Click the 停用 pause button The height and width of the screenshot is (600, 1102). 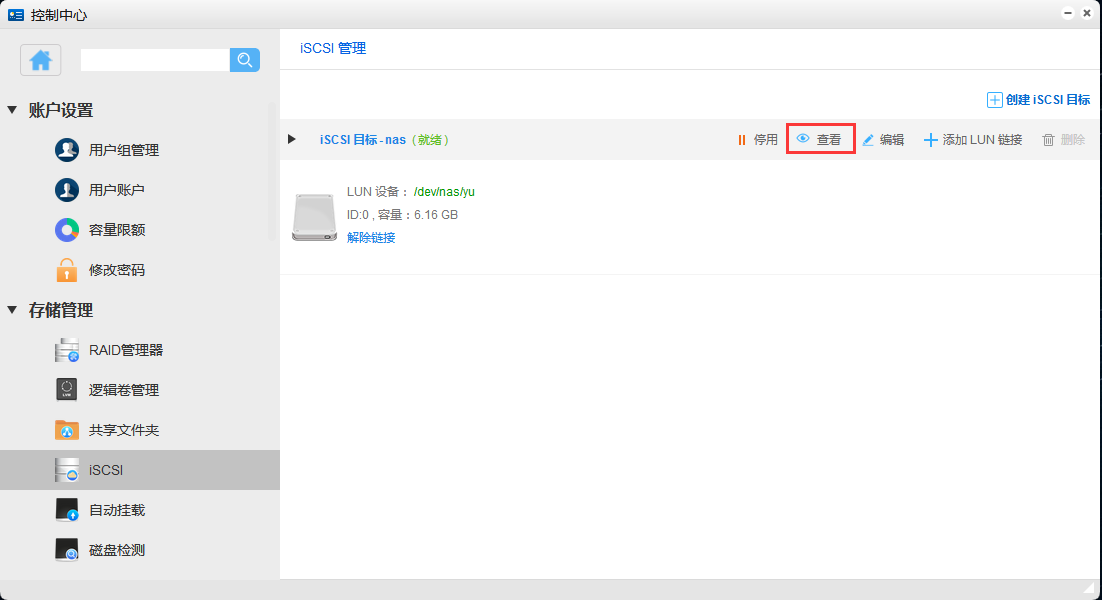758,140
